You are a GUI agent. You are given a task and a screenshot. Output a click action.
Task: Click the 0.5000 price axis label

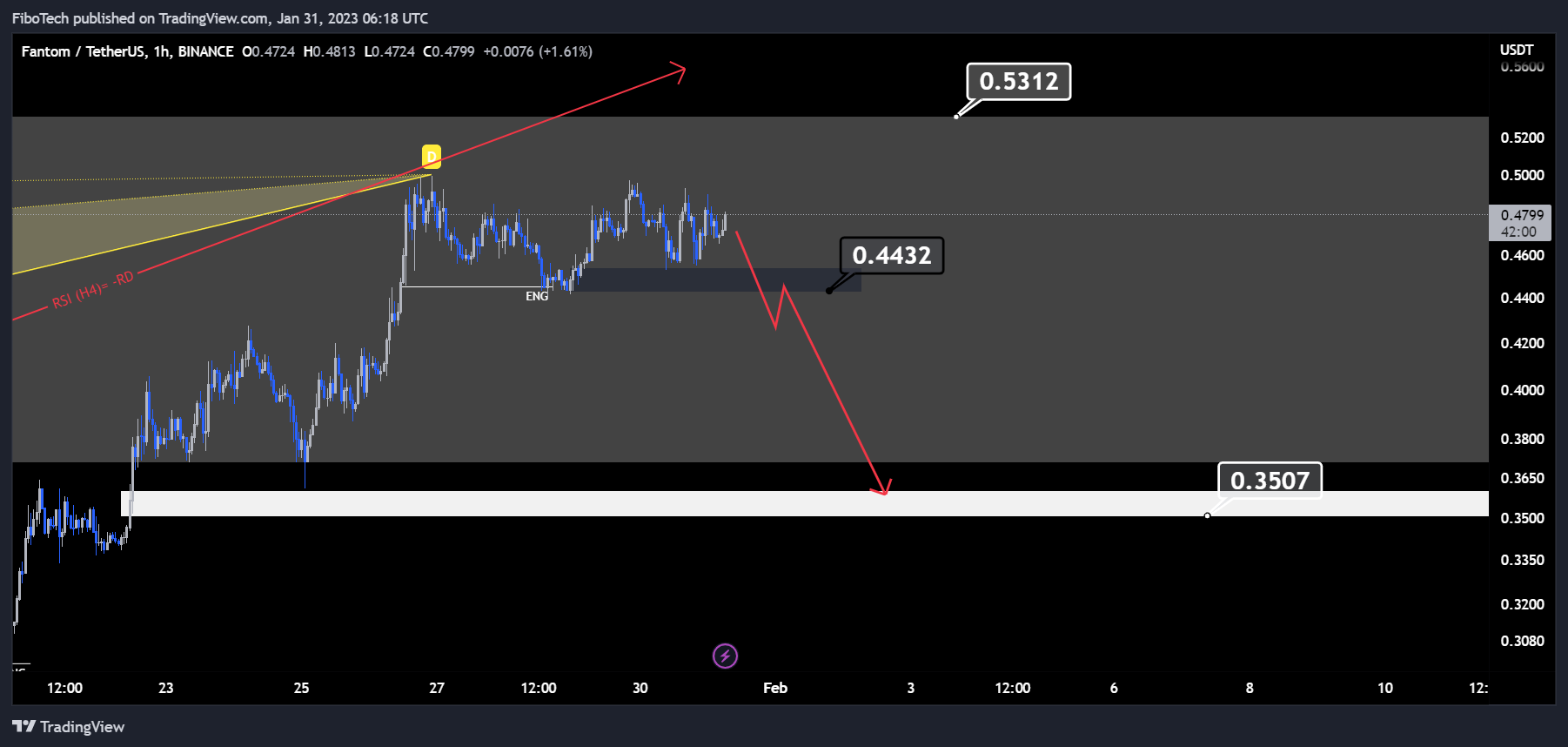(x=1522, y=175)
